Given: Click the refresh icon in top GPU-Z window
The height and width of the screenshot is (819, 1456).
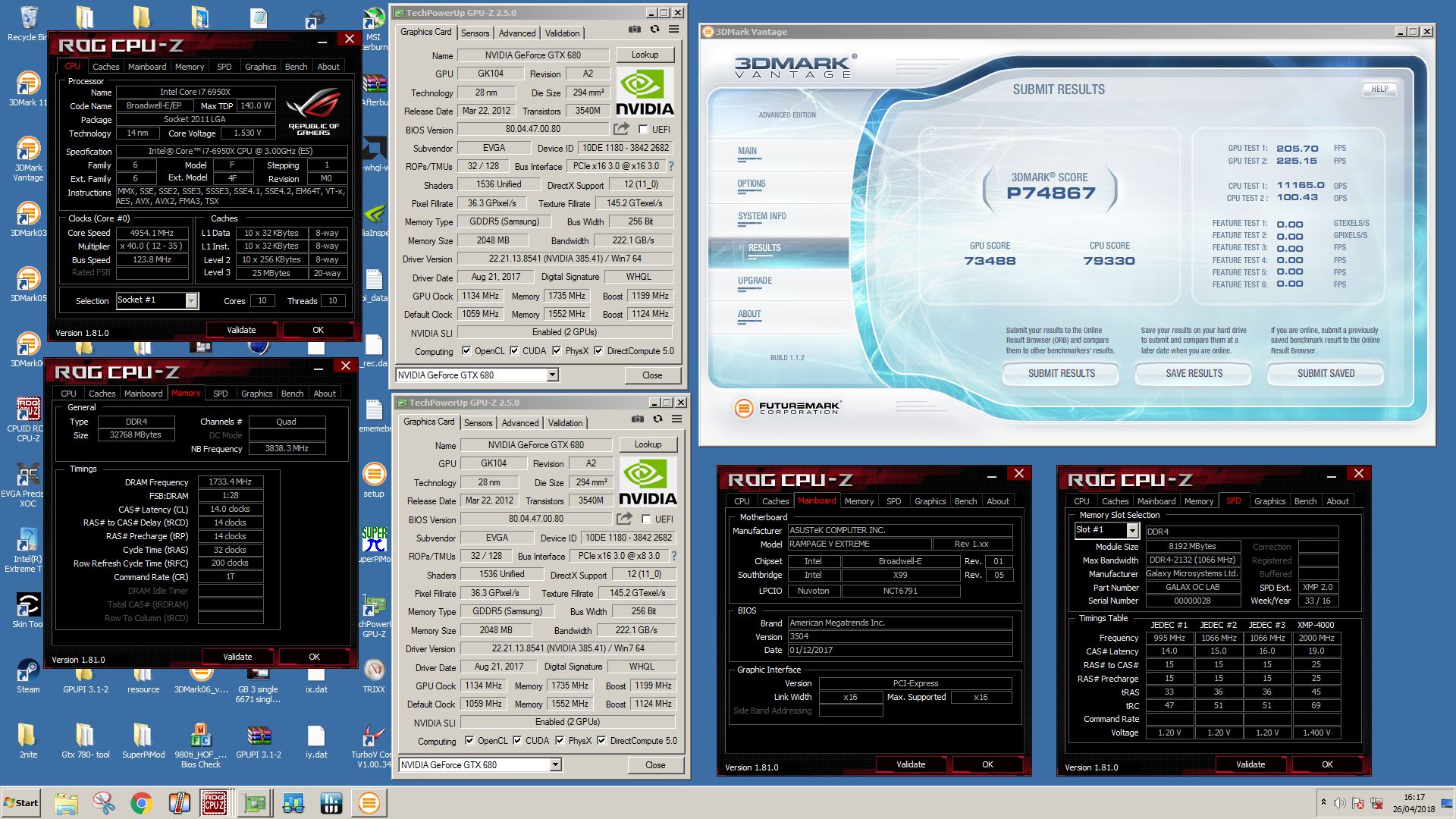Looking at the screenshot, I should coord(654,30).
